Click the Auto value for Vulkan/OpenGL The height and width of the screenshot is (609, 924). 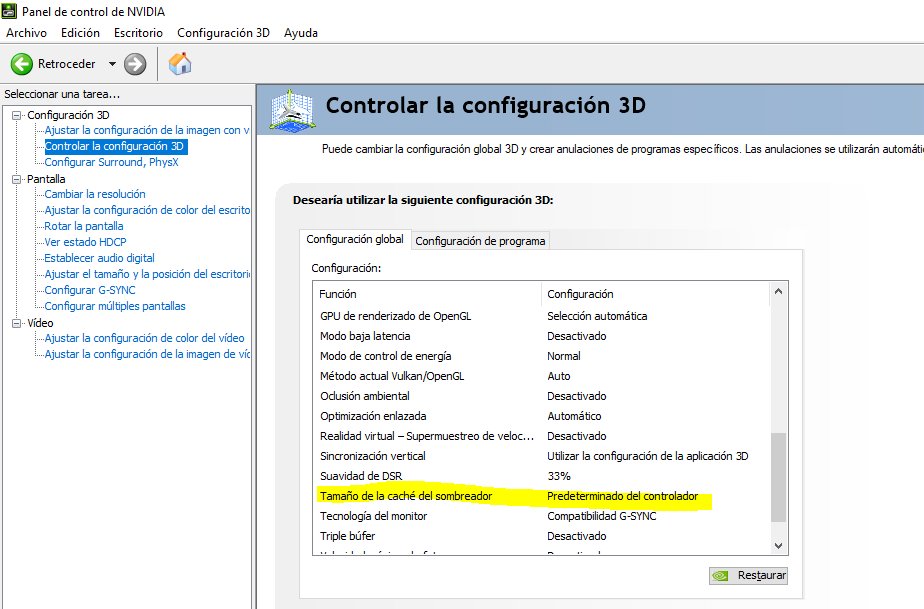click(x=559, y=376)
